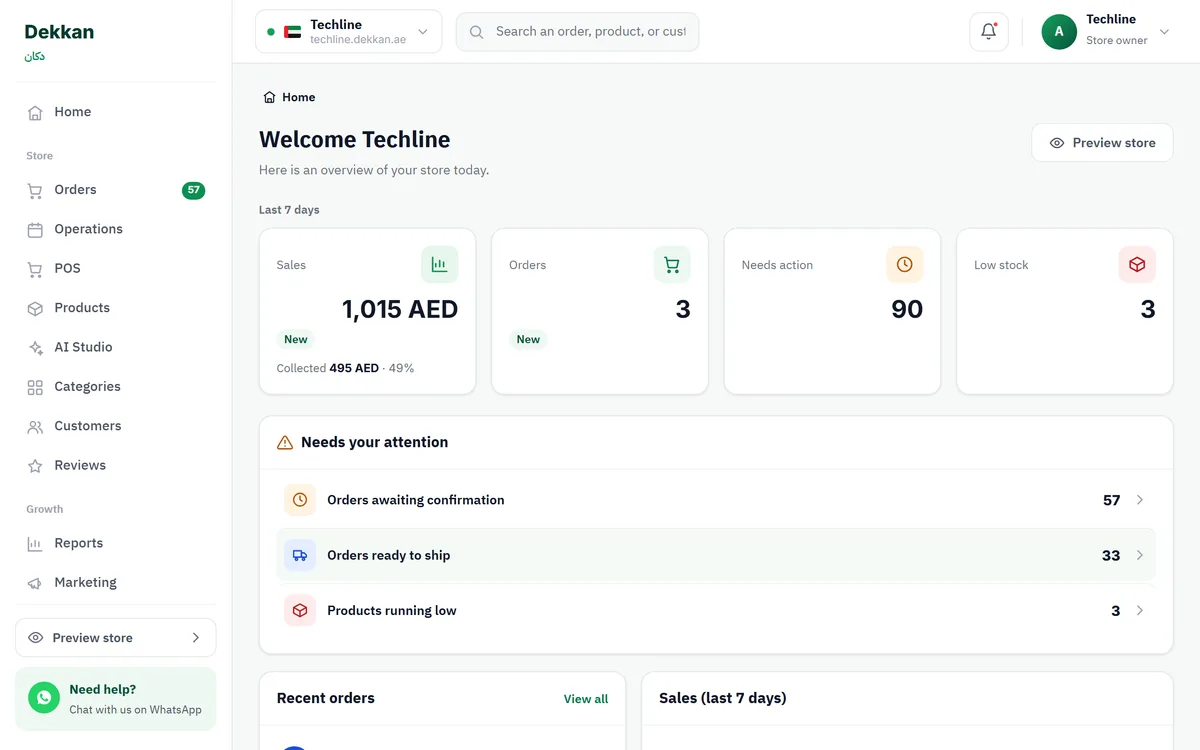Screen dimensions: 1200x750
Task: Click the Sales (last 7 days) heading
Action: pyautogui.click(x=723, y=698)
